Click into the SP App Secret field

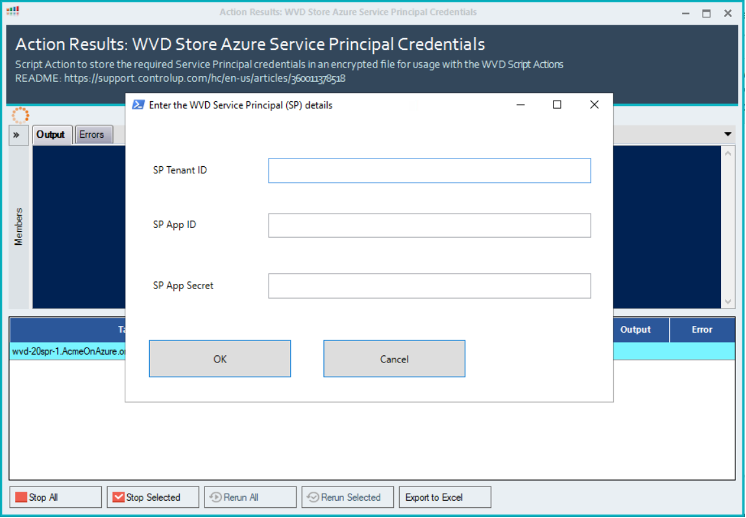429,286
